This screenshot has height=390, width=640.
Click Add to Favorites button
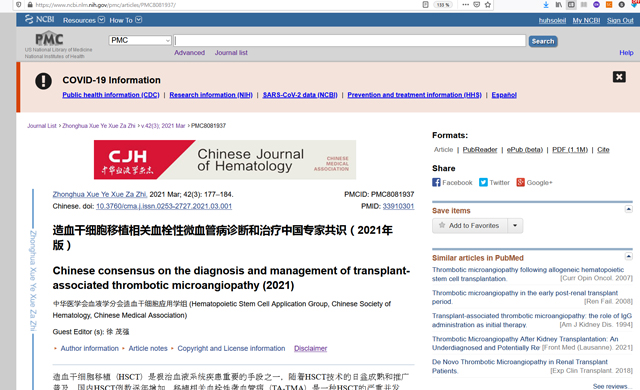click(x=469, y=226)
